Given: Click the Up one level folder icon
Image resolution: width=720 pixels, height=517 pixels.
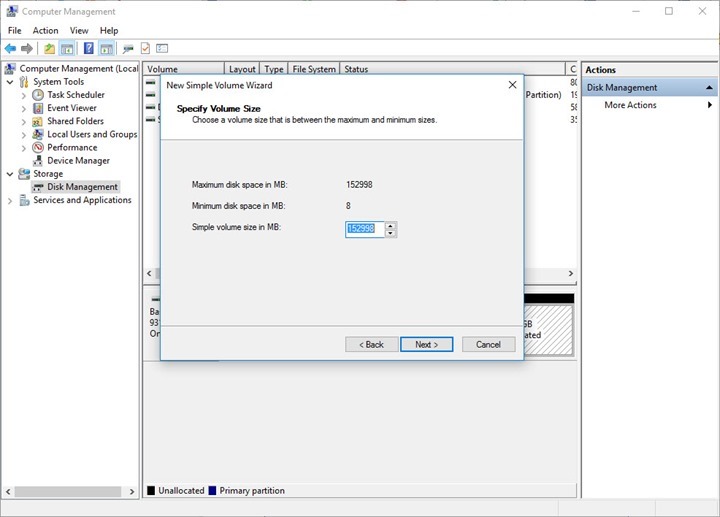Looking at the screenshot, I should 50,48.
